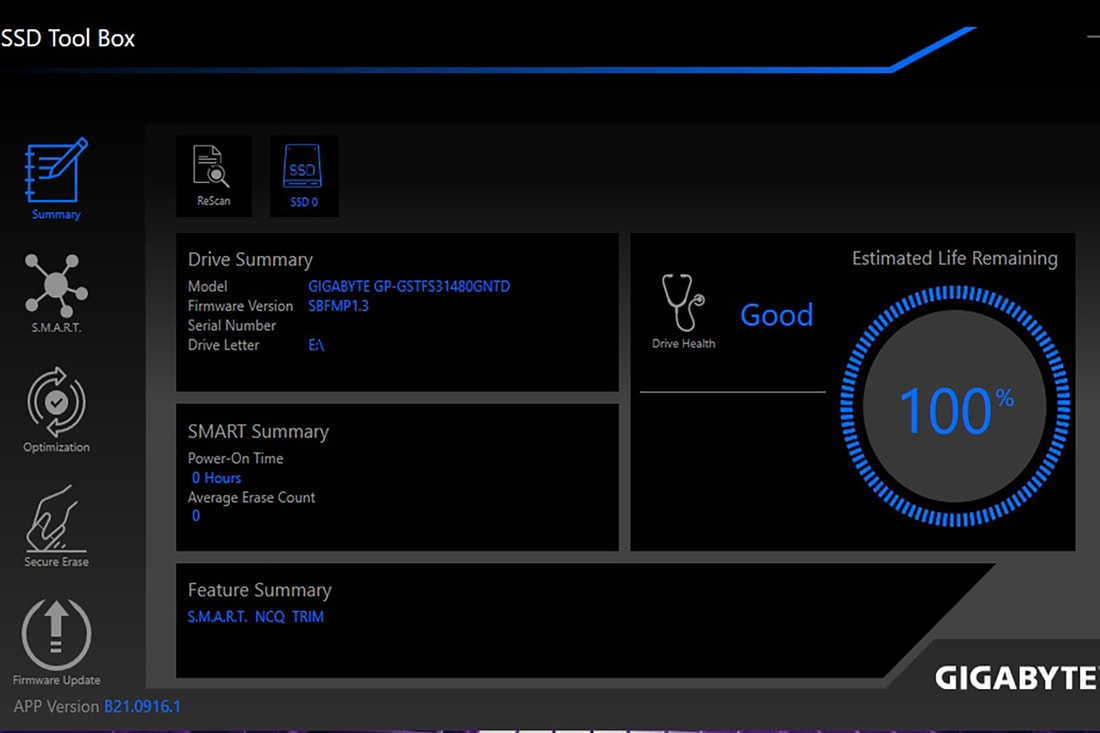This screenshot has width=1100, height=733.
Task: Click the Drive Summary heading
Action: pos(250,260)
